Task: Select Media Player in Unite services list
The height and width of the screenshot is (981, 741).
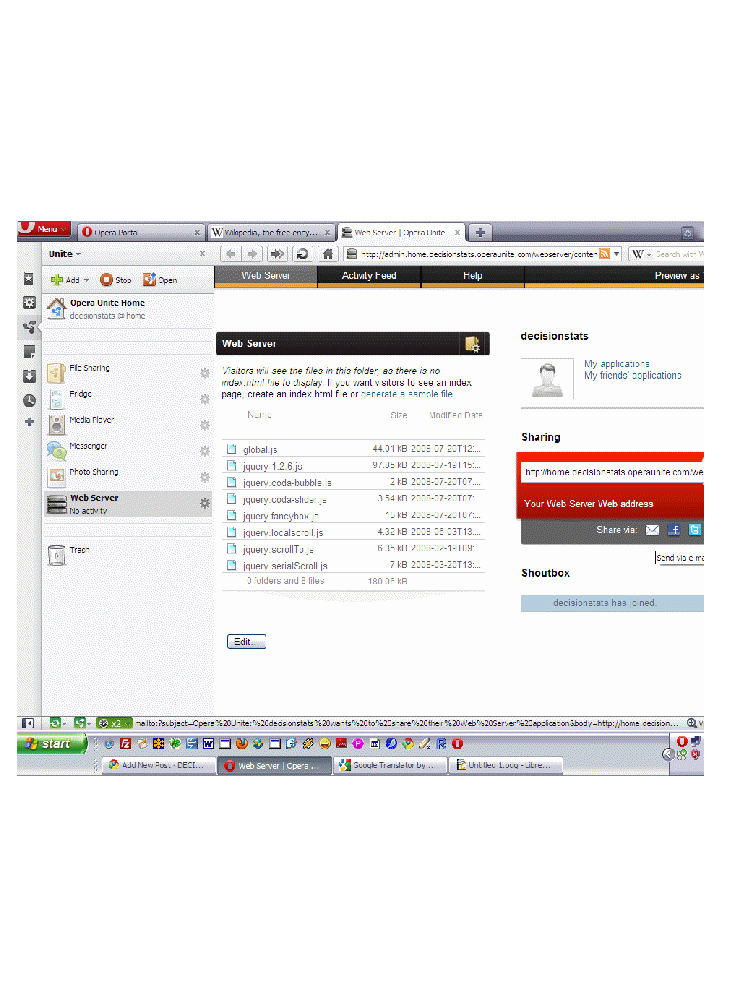Action: coord(90,421)
